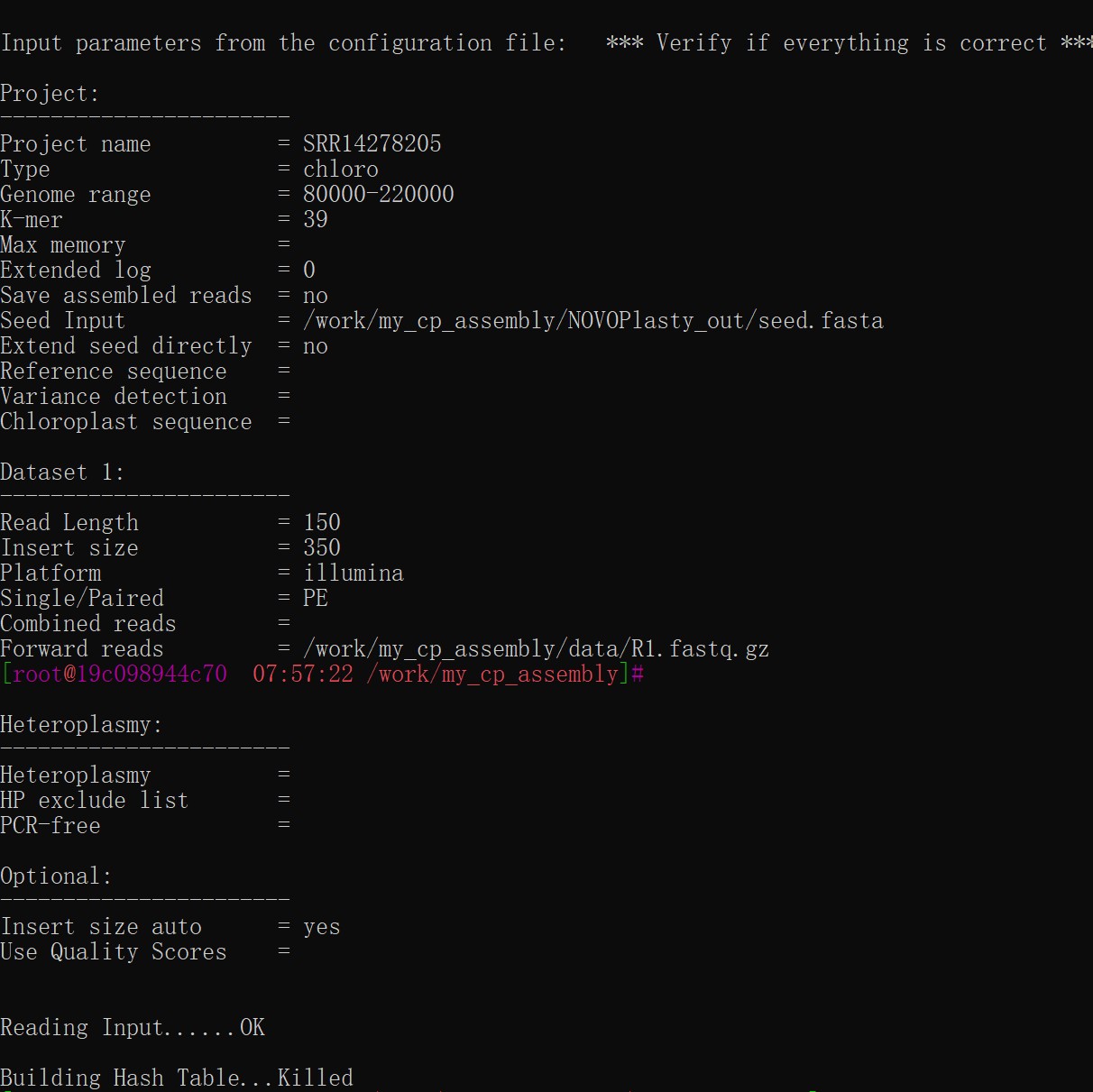Click the Read Length value 150

[322, 523]
